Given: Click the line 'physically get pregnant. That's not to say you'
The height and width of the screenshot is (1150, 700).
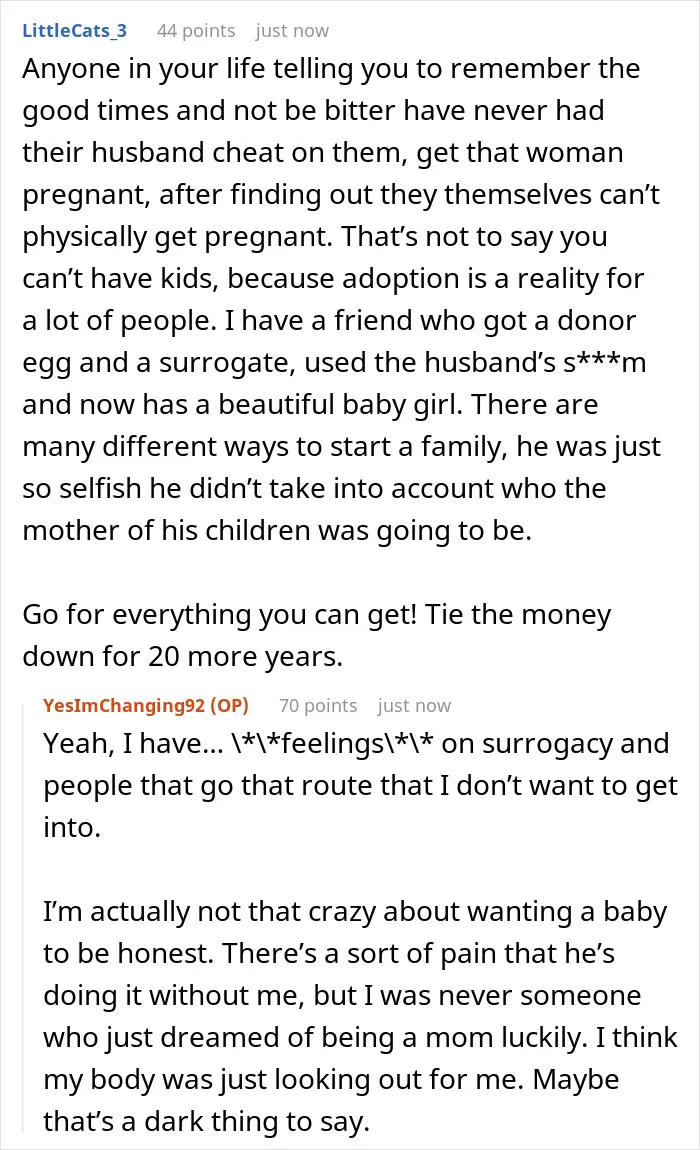Looking at the screenshot, I should click(315, 237).
